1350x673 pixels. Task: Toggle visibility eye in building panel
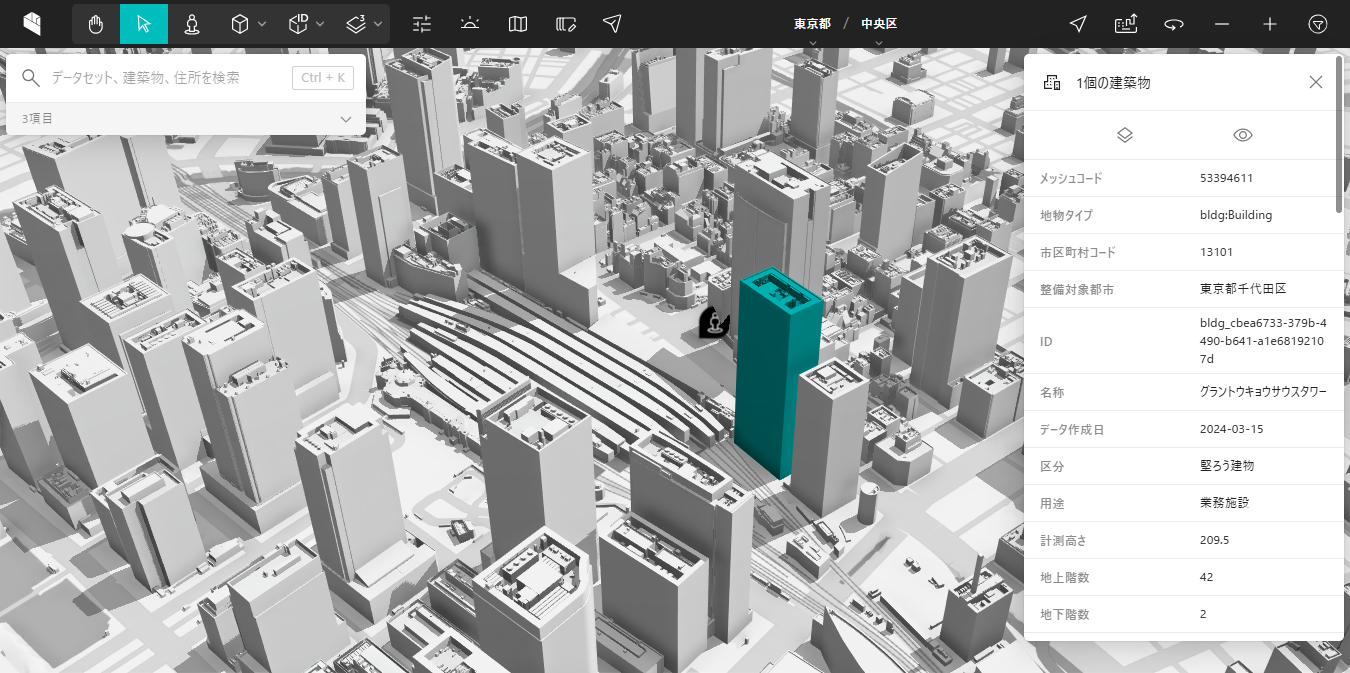[1243, 135]
